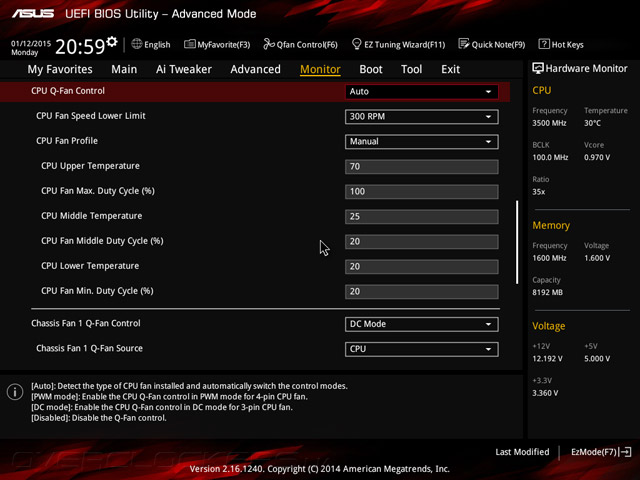Select Chassis Fan 1 Q-Fan Source label
This screenshot has width=640, height=480.
point(89,348)
